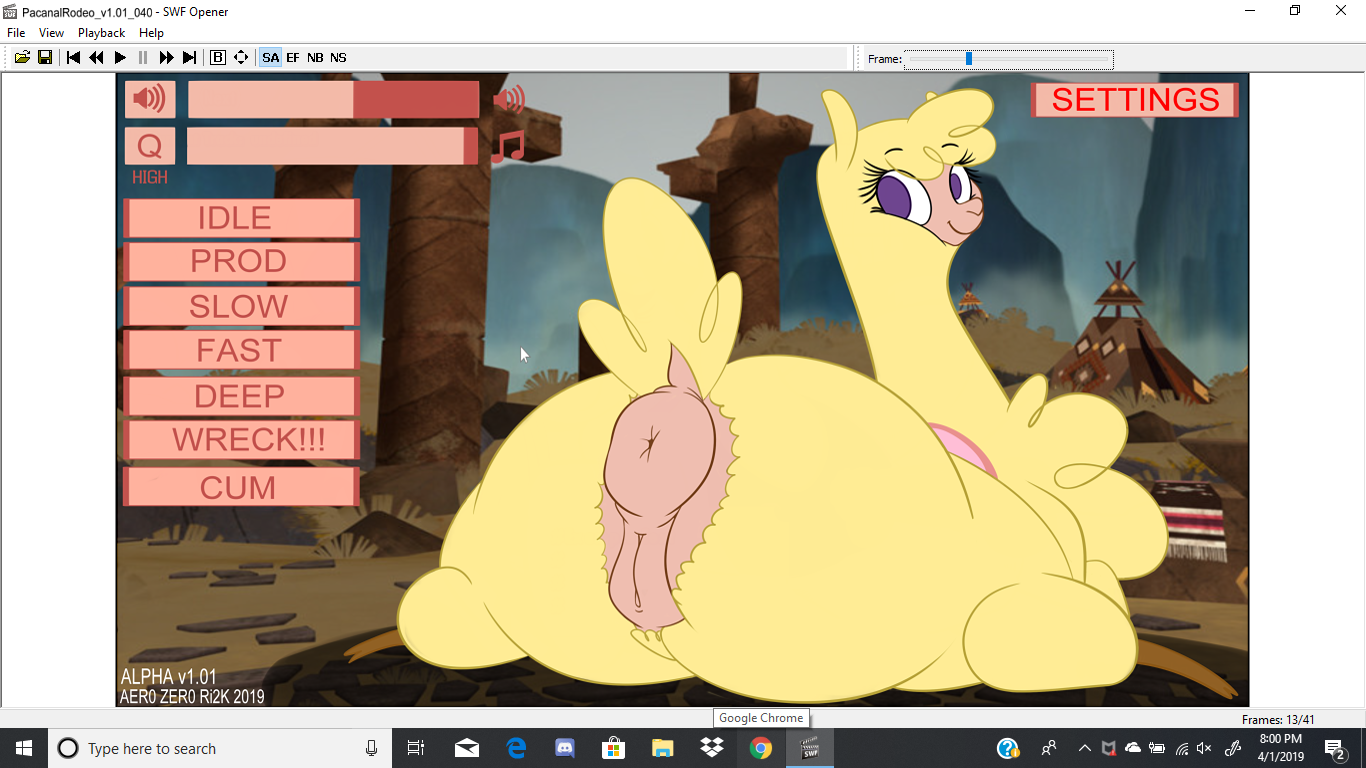The height and width of the screenshot is (768, 1366).
Task: Click the B toolbar icon
Action: tap(218, 58)
